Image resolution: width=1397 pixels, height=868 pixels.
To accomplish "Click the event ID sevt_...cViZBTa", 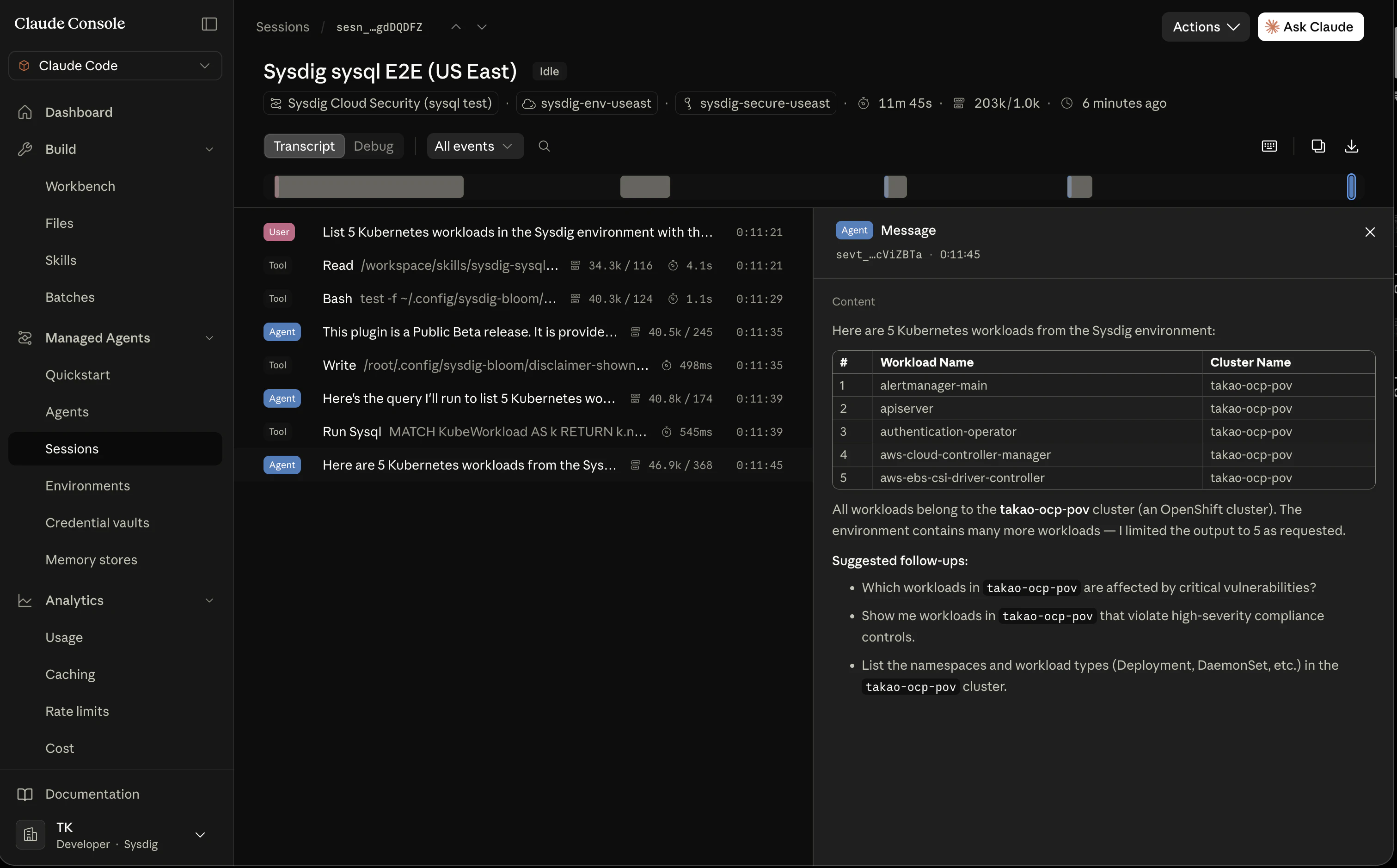I will click(879, 254).
